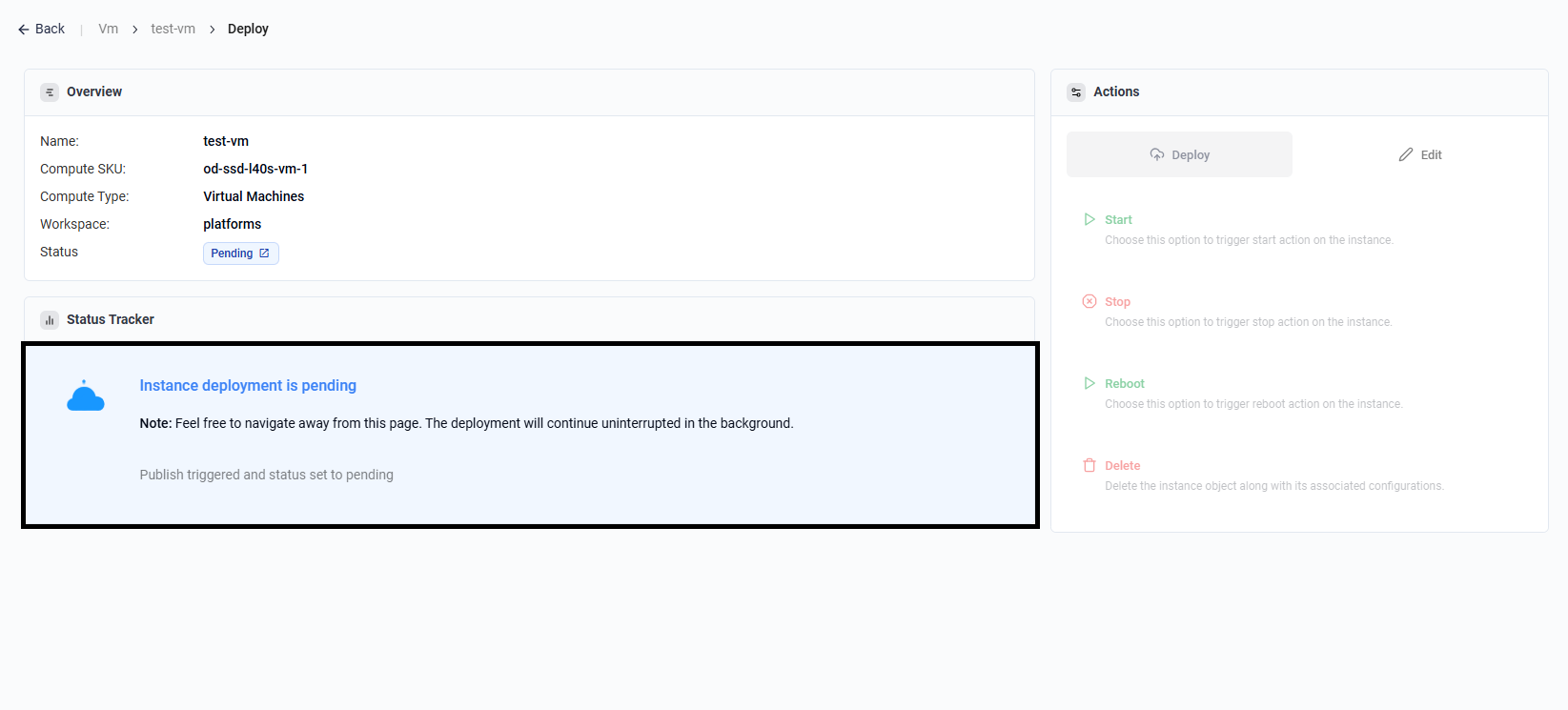The height and width of the screenshot is (710, 1568).
Task: Click the Start play icon
Action: tap(1089, 219)
